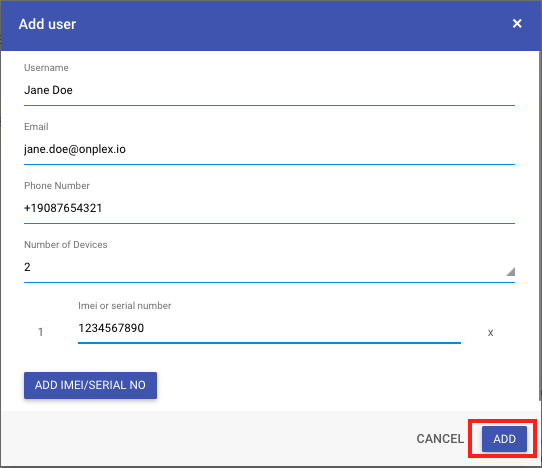This screenshot has width=542, height=468.
Task: Click the blue header bar of dialog
Action: coord(271,26)
